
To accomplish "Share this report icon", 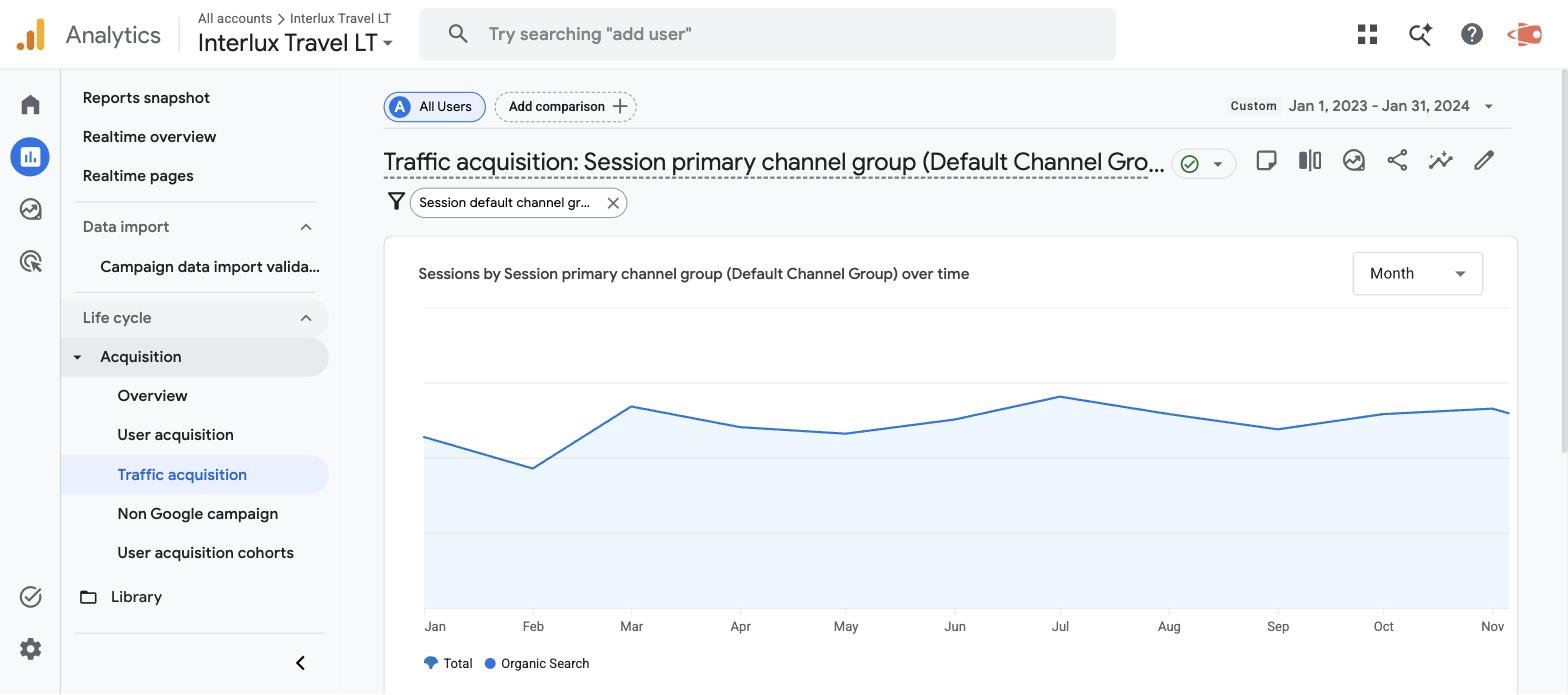I will click(x=1397, y=161).
